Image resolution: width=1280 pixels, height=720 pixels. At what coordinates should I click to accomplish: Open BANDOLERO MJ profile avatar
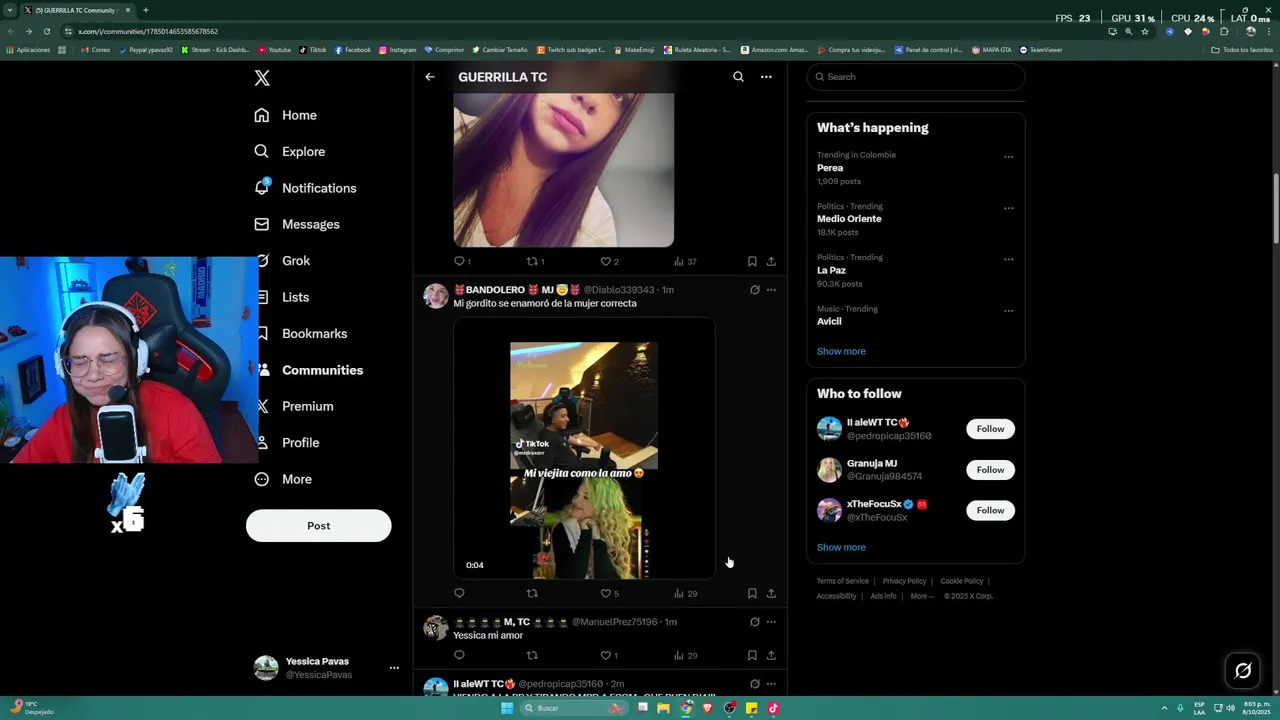point(436,296)
